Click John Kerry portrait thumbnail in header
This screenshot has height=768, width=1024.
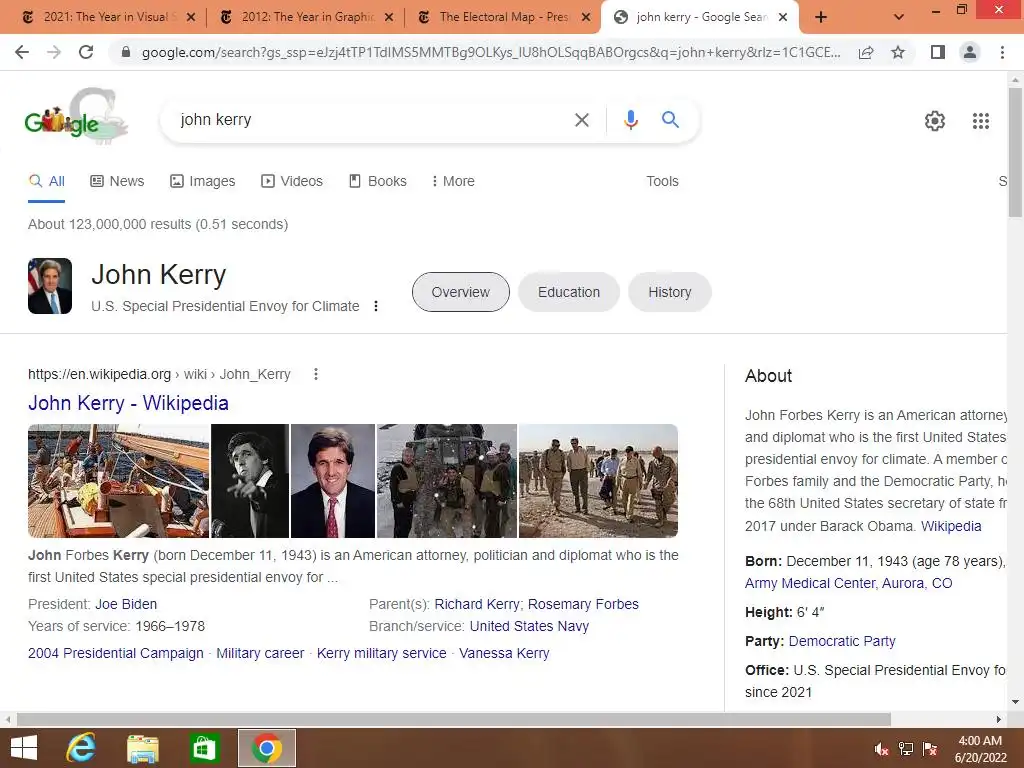50,286
